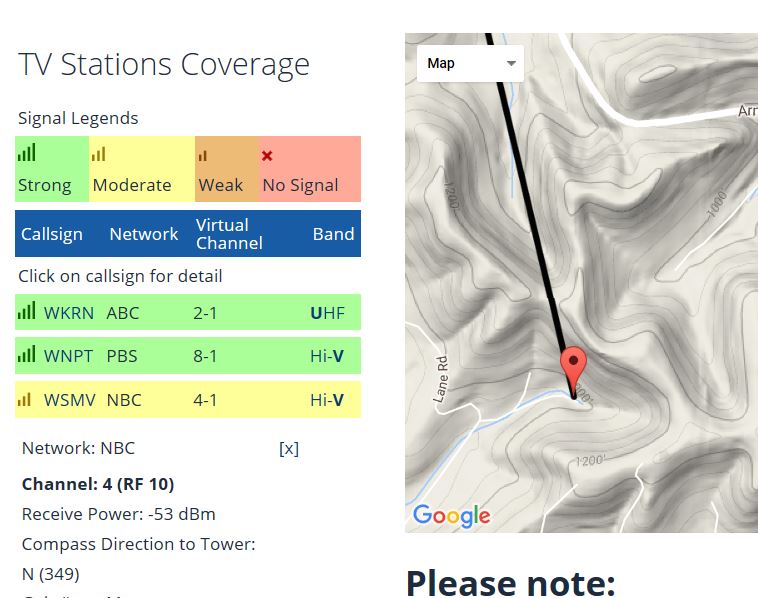Viewport: 758px width, 598px height.
Task: Click the weak signal bars icon in legend
Action: click(x=203, y=155)
